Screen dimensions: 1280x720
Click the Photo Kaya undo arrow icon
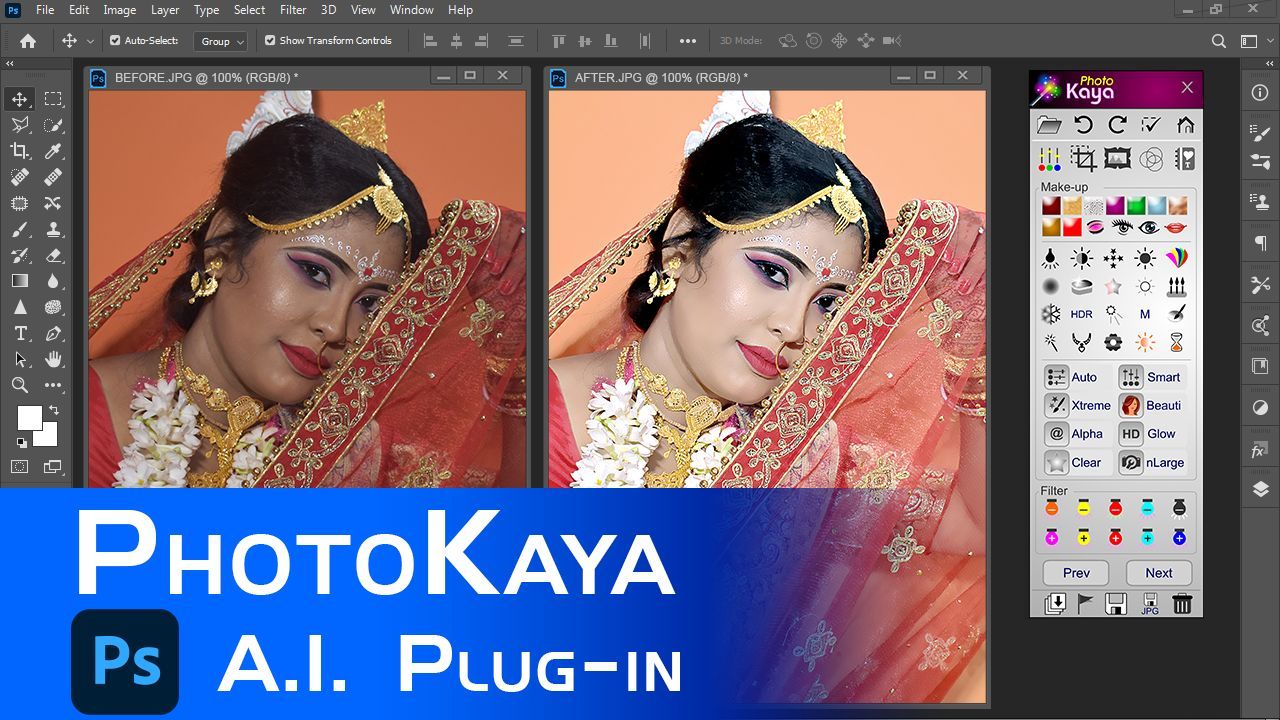click(1083, 125)
